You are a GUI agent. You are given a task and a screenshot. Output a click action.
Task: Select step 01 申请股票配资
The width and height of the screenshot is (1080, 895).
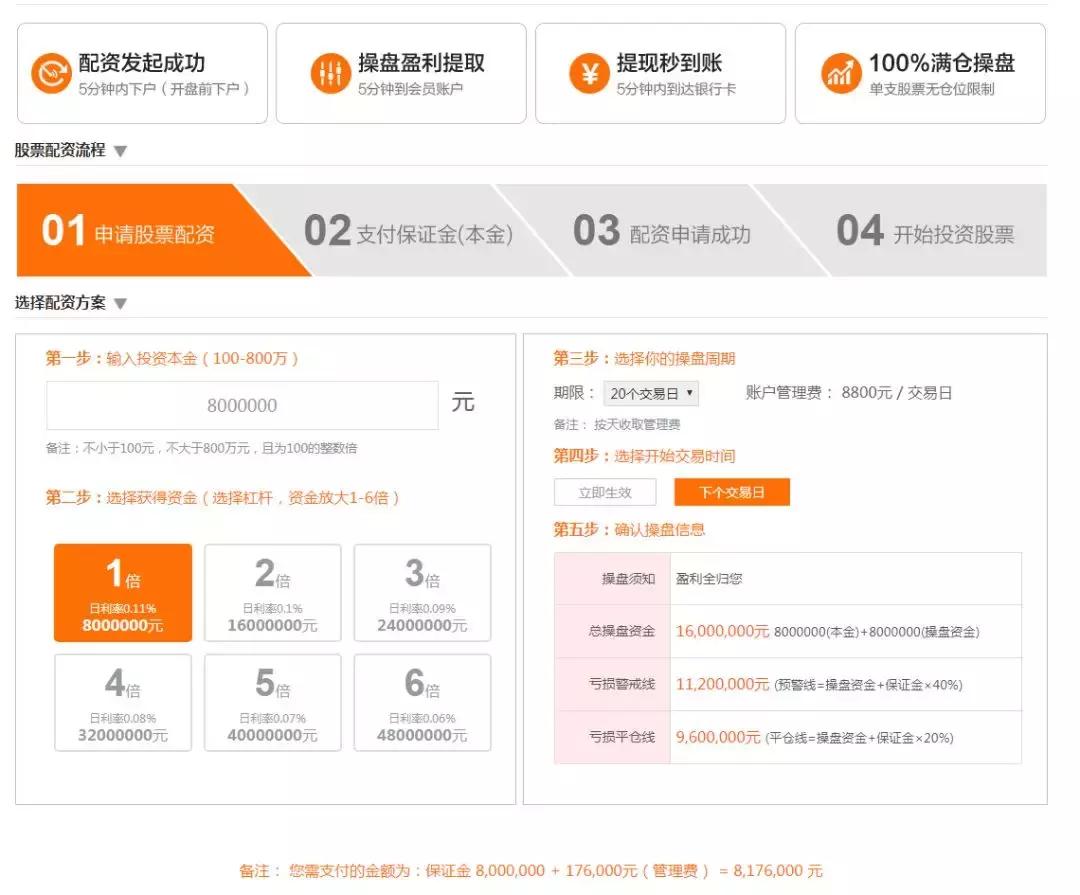[x=130, y=231]
